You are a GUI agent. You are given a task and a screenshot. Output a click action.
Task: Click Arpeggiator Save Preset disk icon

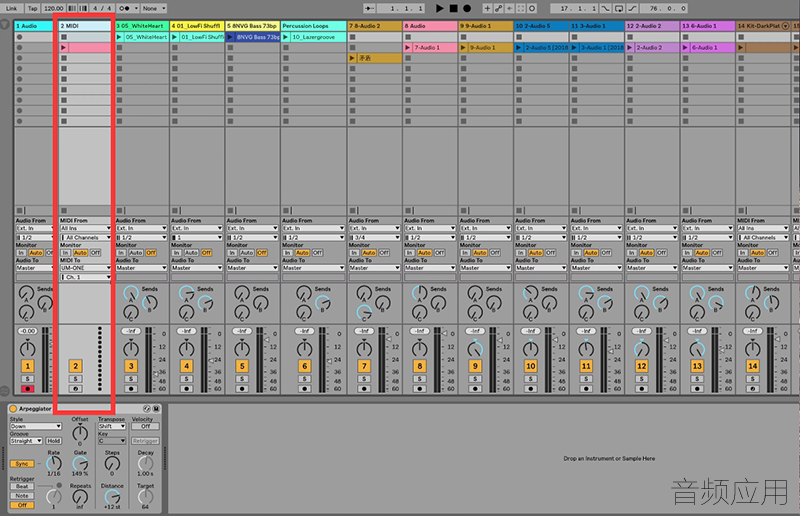click(156, 409)
